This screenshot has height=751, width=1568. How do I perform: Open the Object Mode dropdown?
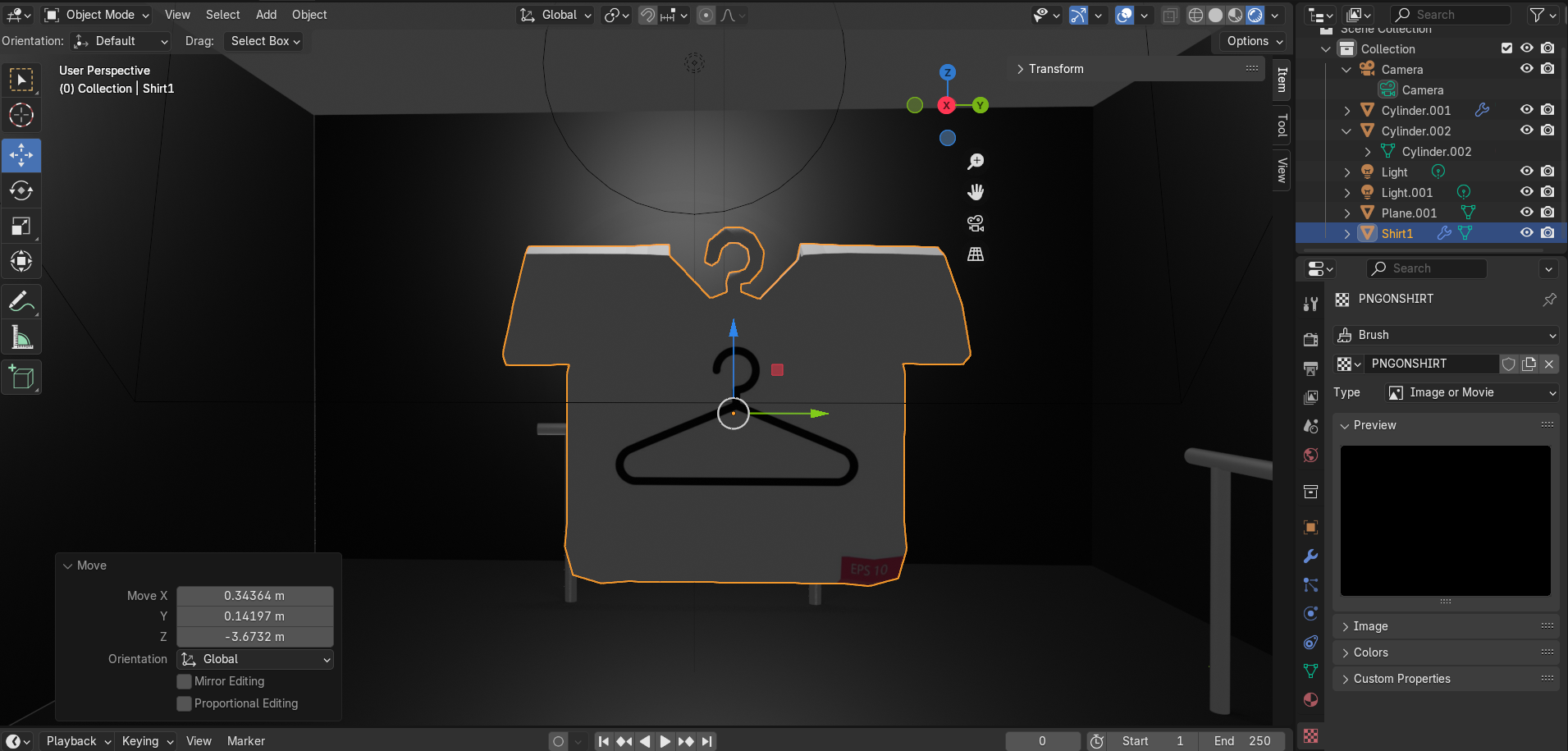point(98,15)
